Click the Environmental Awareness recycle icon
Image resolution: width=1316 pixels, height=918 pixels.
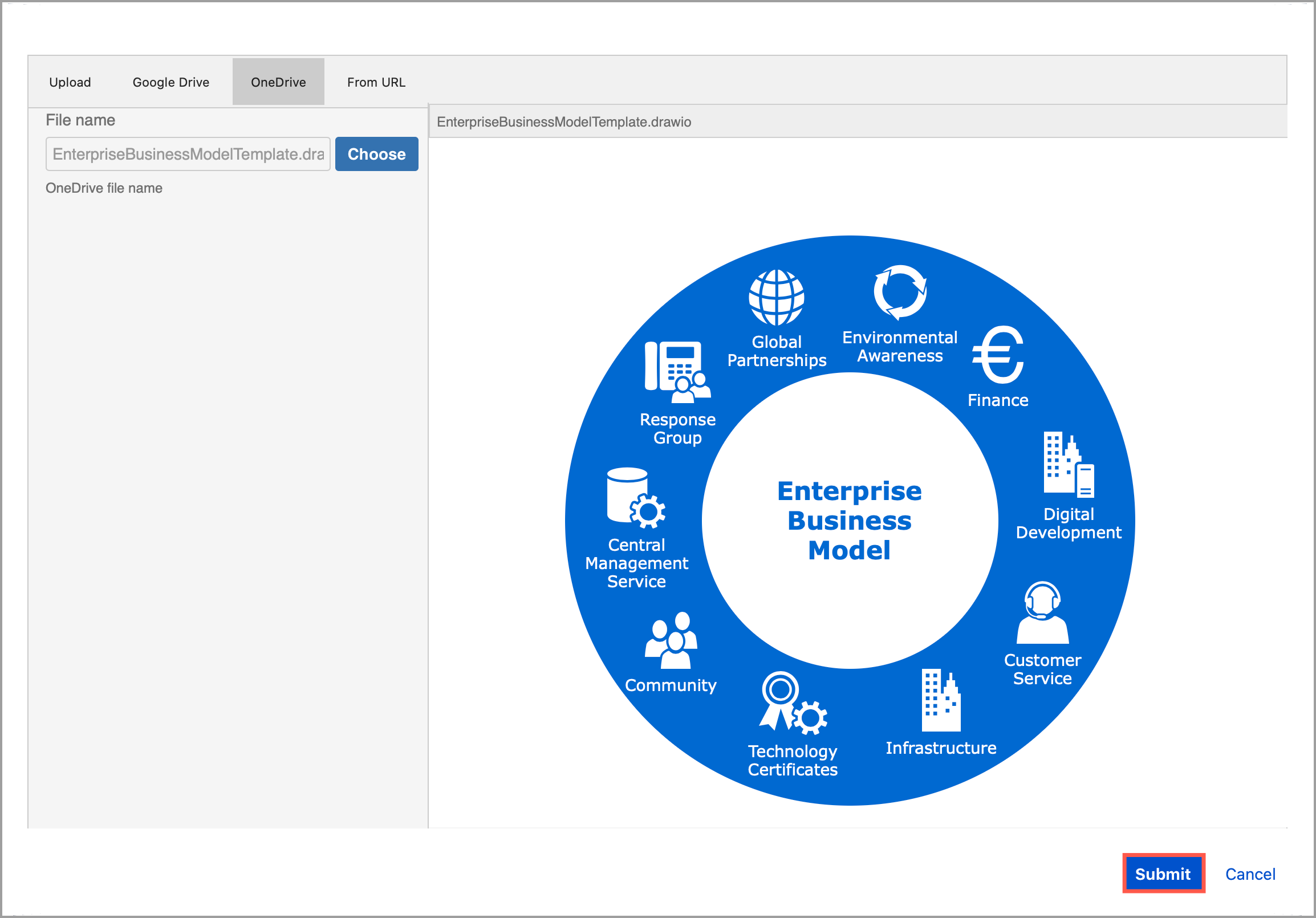(900, 294)
